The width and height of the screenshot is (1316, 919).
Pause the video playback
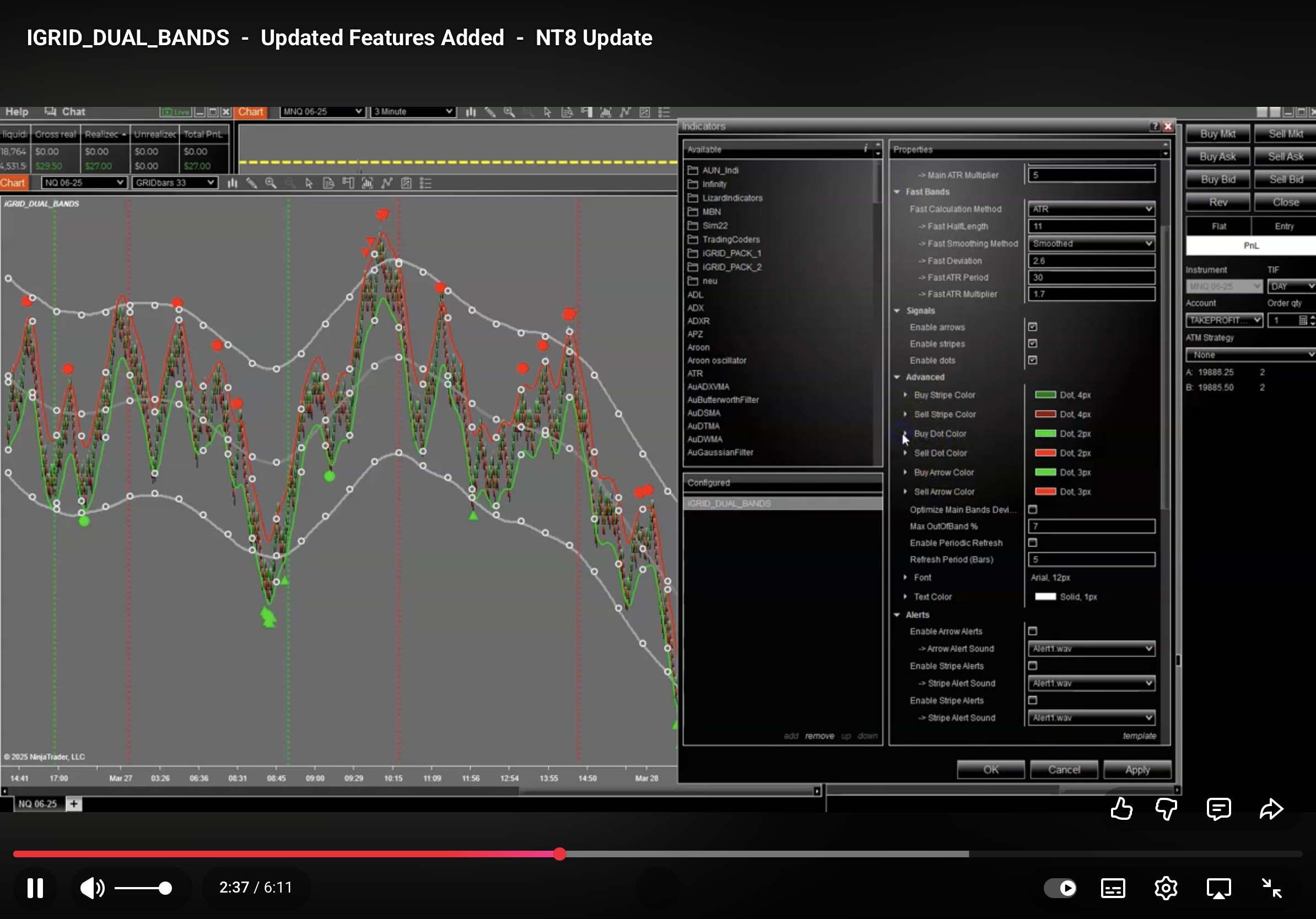(35, 888)
